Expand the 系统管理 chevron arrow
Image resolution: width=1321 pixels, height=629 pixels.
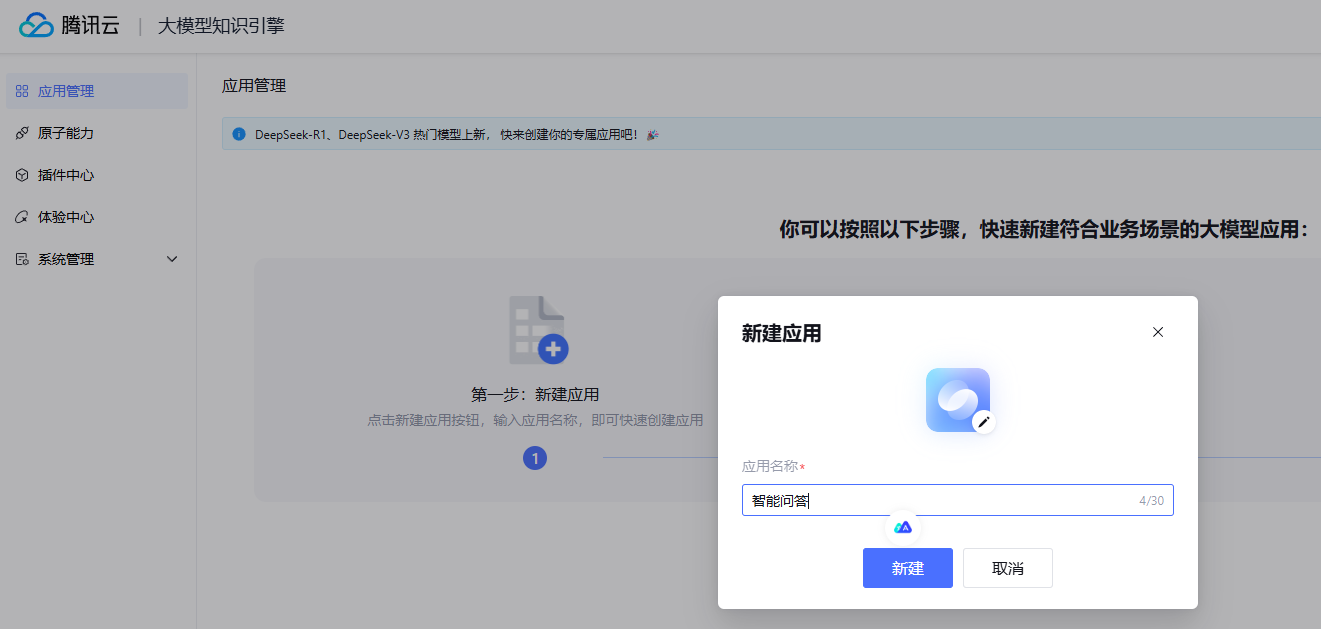click(x=172, y=259)
